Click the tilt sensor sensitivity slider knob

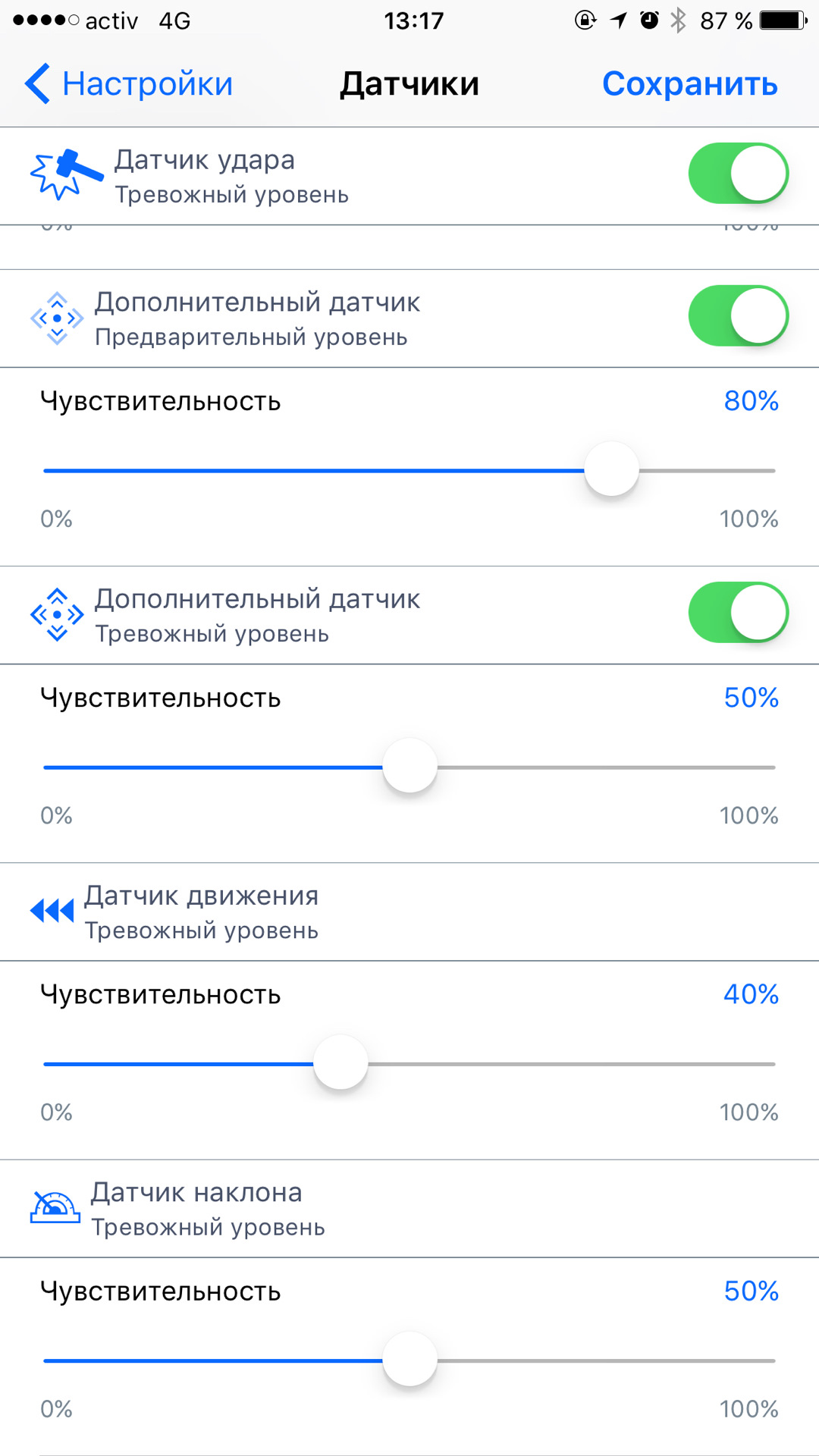click(410, 1360)
